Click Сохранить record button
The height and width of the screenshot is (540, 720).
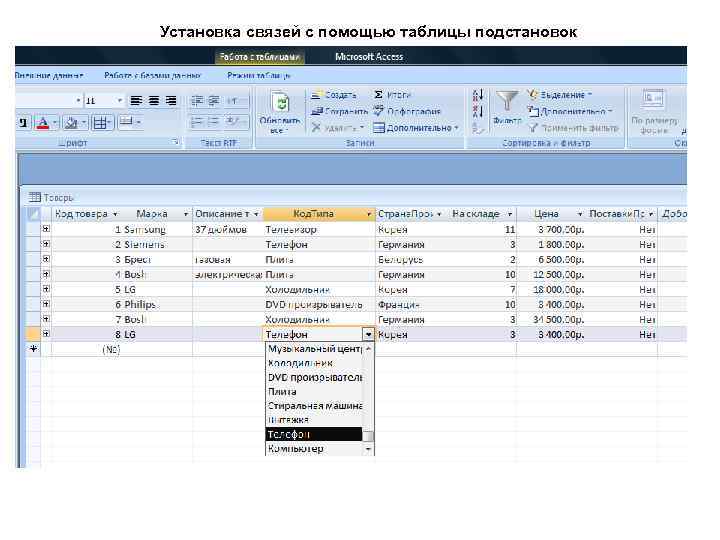339,111
